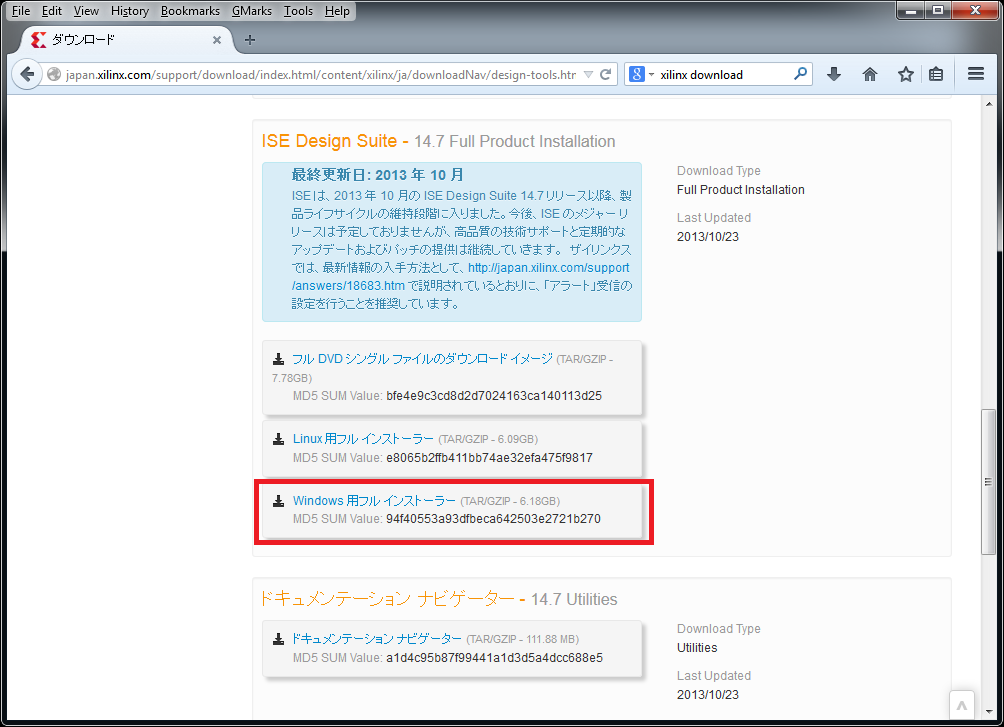Select MD5 value a1d4c95b87f99441a1d3d5a4dcc688e5
The width and height of the screenshot is (1004, 727).
494,658
